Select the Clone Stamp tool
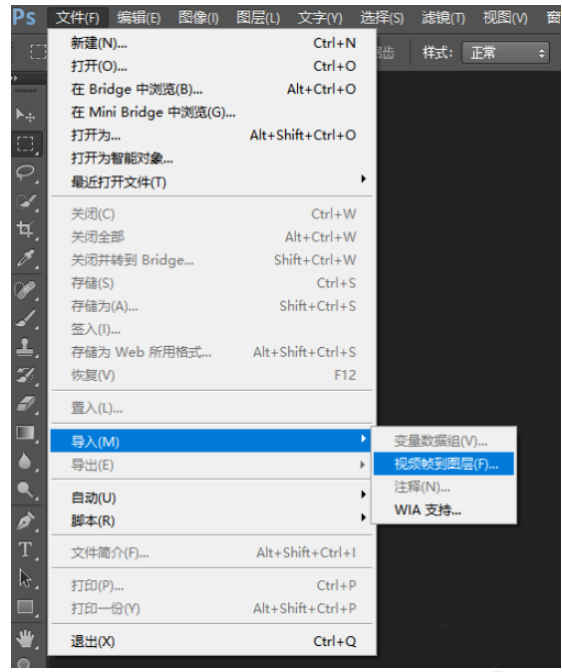 (25, 346)
